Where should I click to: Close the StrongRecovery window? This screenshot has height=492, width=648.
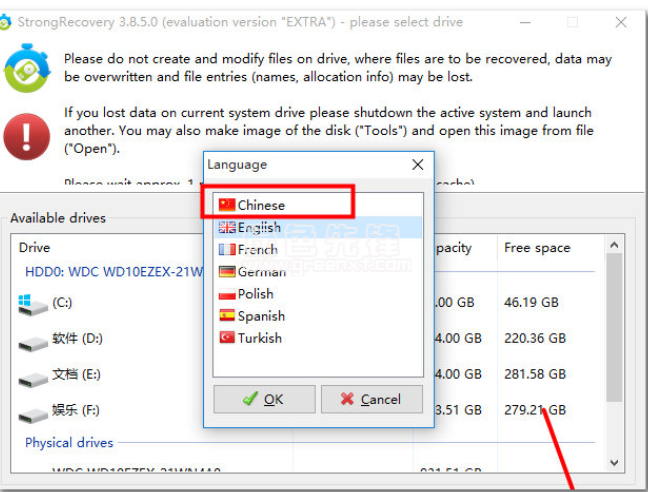tap(621, 22)
